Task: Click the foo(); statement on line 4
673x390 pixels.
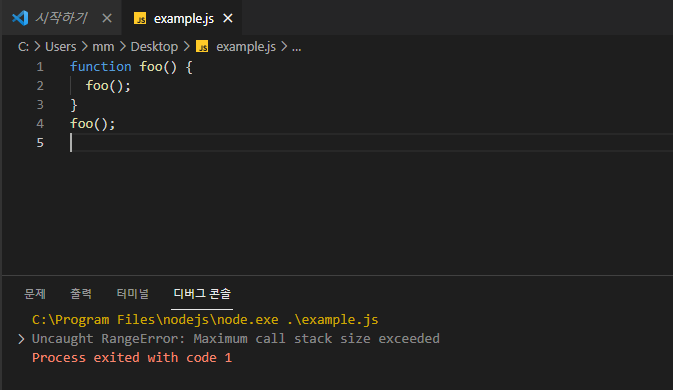Action: point(93,124)
